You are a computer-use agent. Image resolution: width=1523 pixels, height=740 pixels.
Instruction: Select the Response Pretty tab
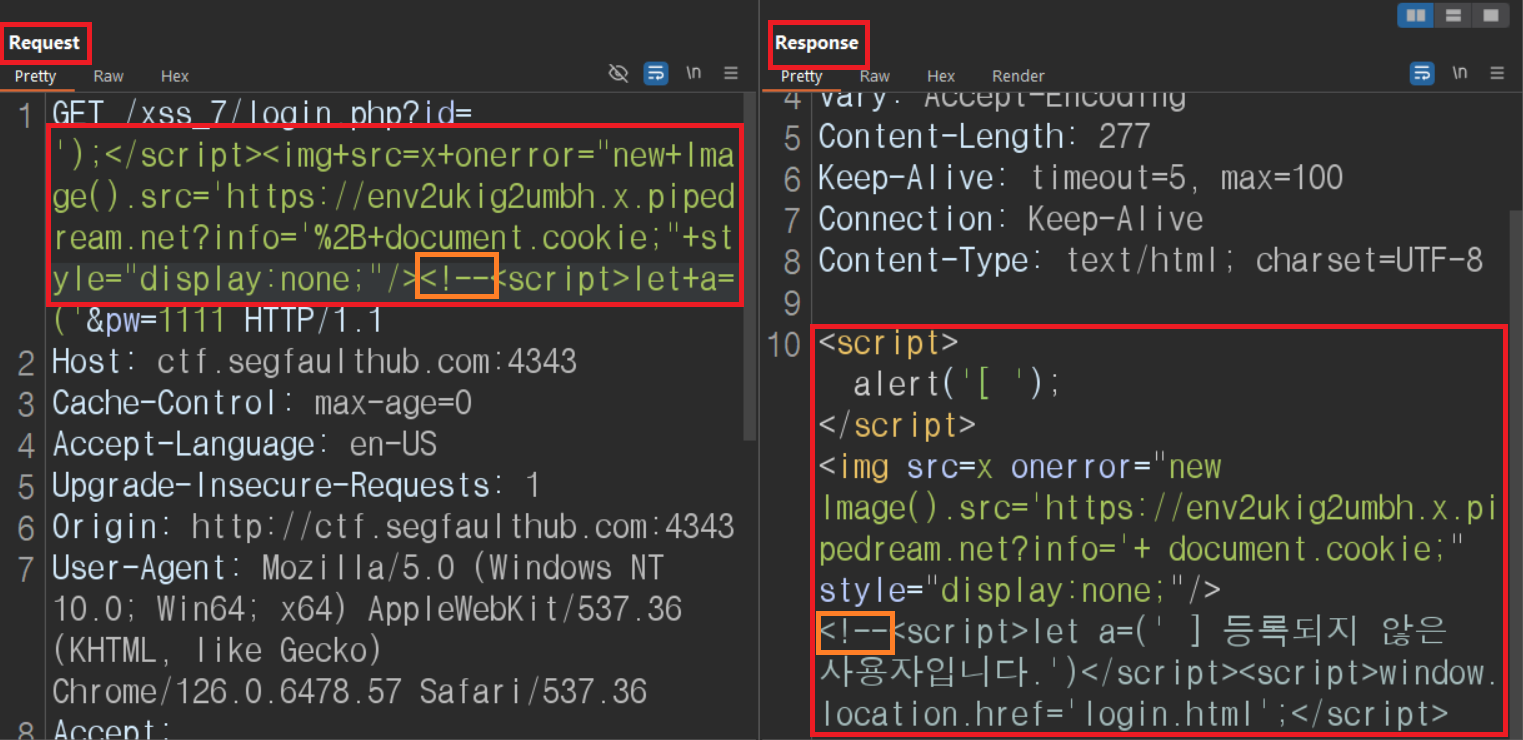[801, 76]
